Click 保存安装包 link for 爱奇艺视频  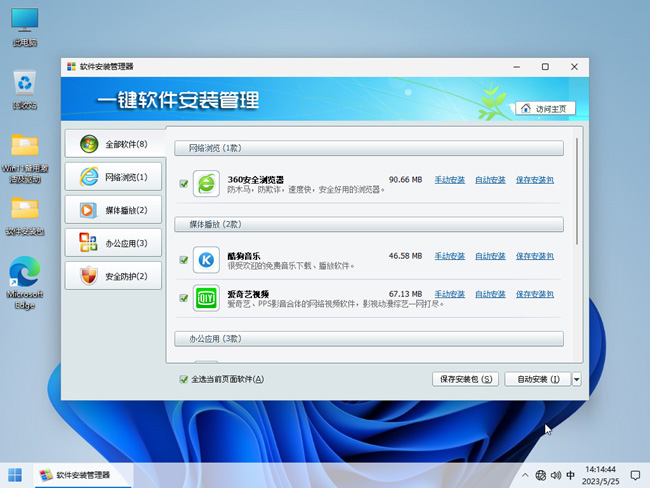pyautogui.click(x=535, y=294)
